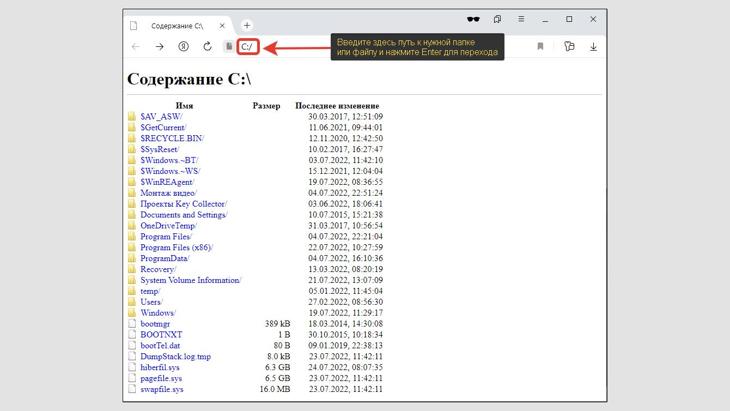
Task: Open the $WinREAgent folder
Action: (168, 182)
